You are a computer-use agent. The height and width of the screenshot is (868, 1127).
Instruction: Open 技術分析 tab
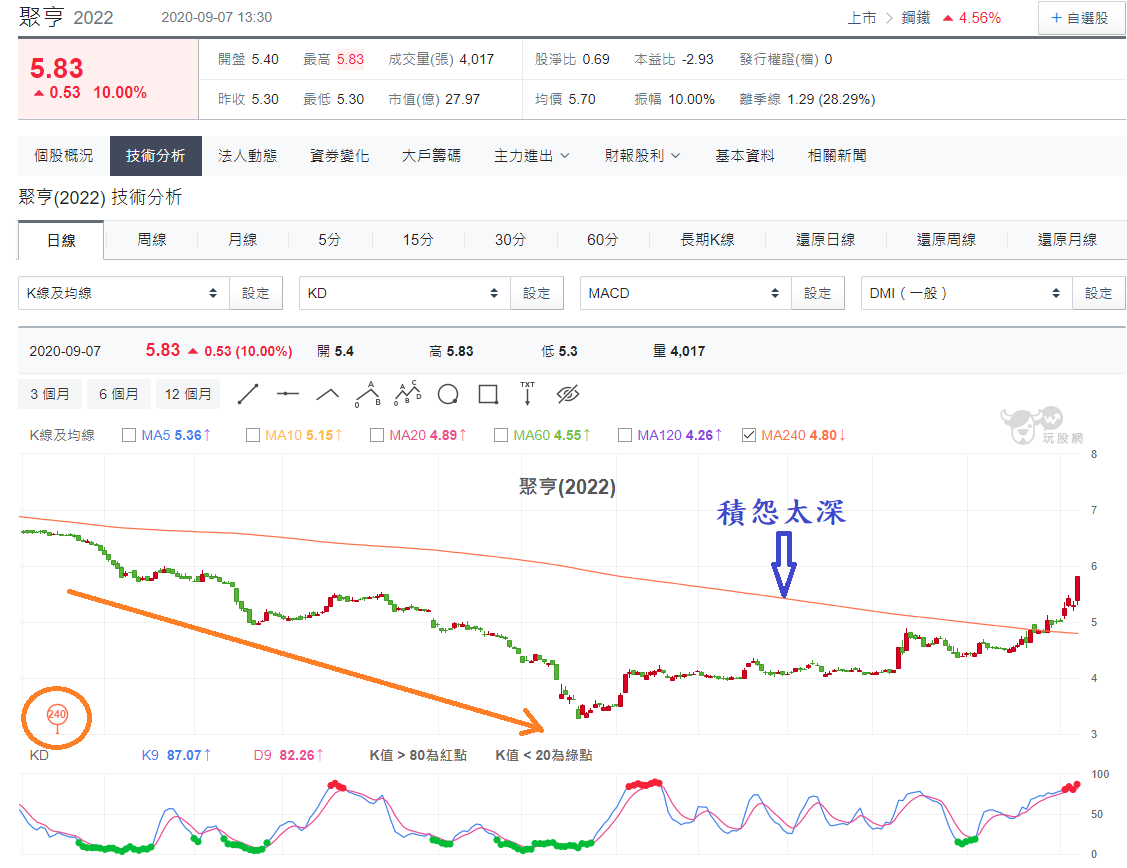pyautogui.click(x=155, y=155)
